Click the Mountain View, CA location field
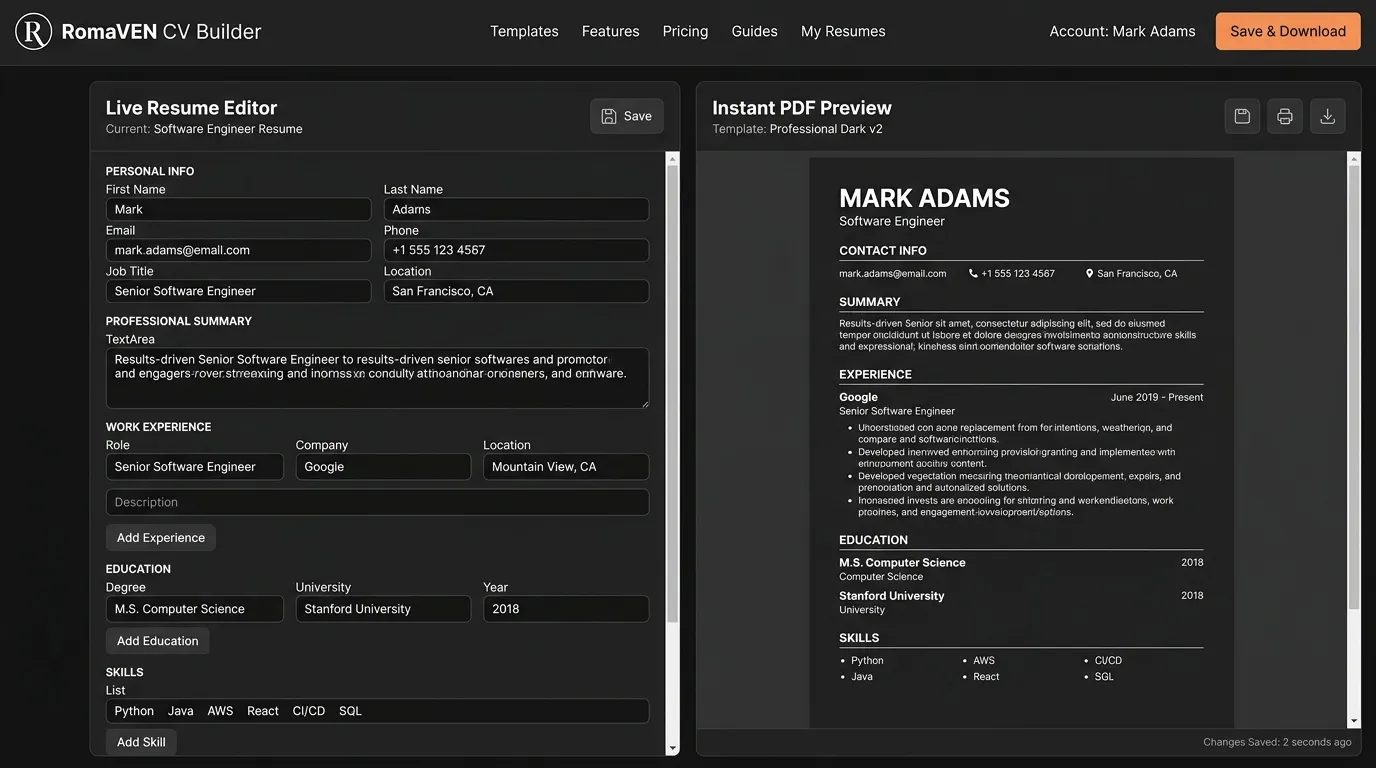The image size is (1376, 768). (x=566, y=467)
